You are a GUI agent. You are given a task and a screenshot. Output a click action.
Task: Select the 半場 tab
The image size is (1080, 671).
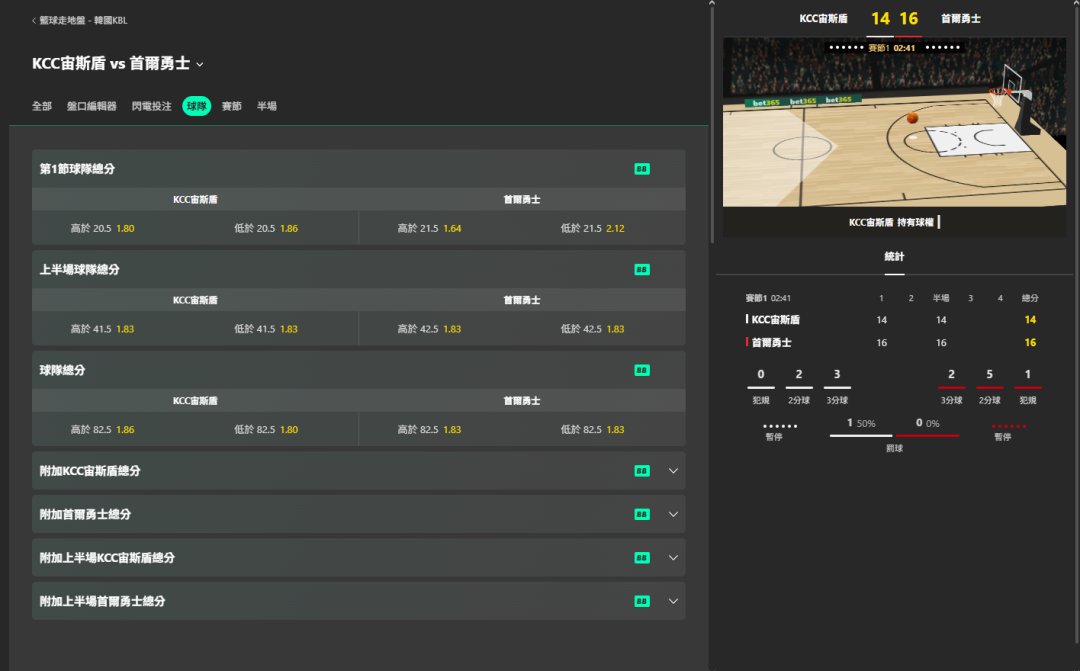click(x=267, y=106)
